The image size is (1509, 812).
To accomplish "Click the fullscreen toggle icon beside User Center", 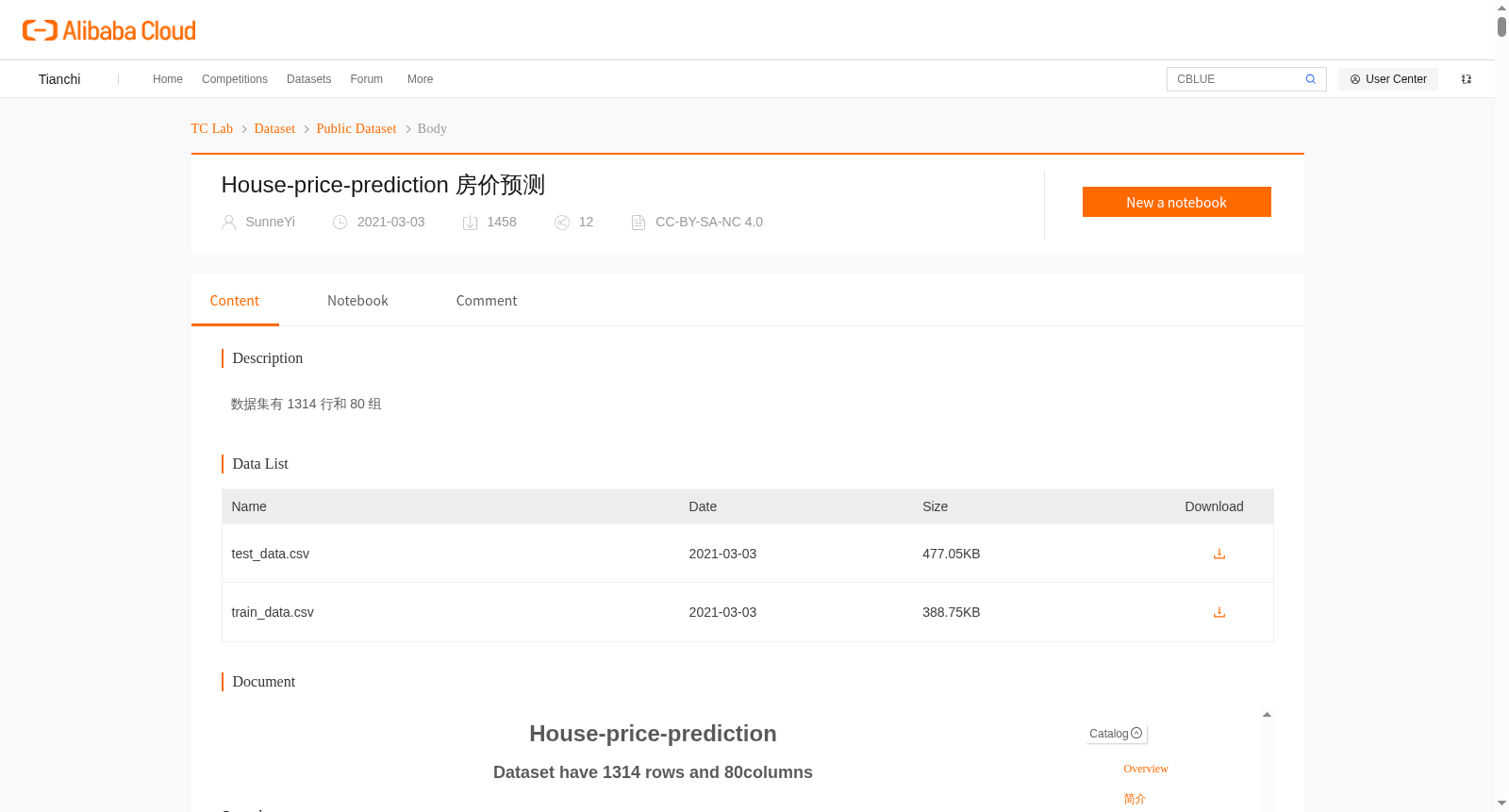I will [x=1467, y=79].
